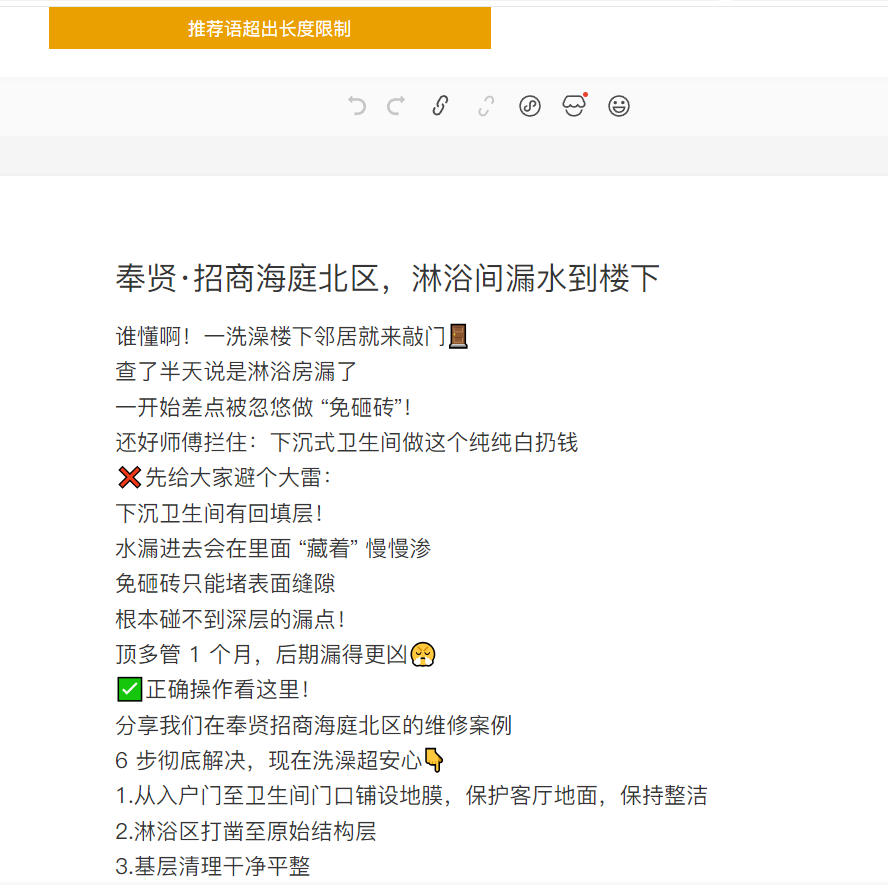Place cursor in the title 奉贤·招商海庭北区

pos(387,279)
